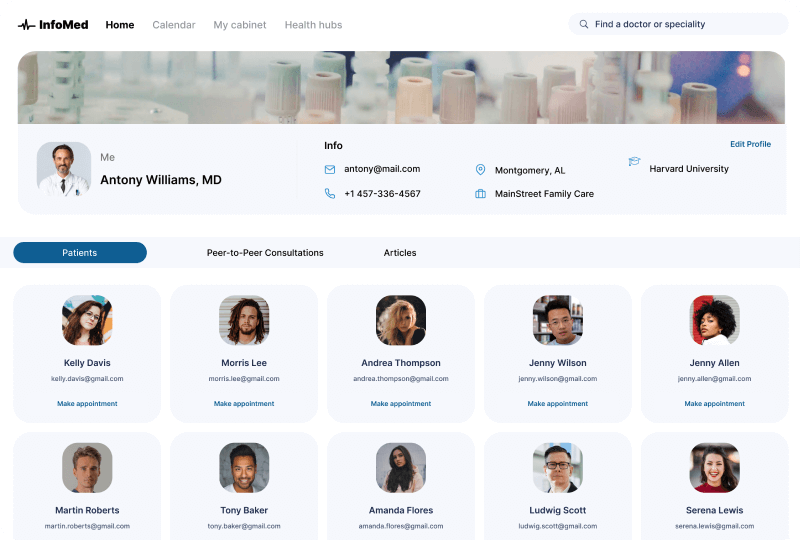This screenshot has width=801, height=540.
Task: Switch to Peer-to-Peer Consultations tab
Action: [265, 252]
